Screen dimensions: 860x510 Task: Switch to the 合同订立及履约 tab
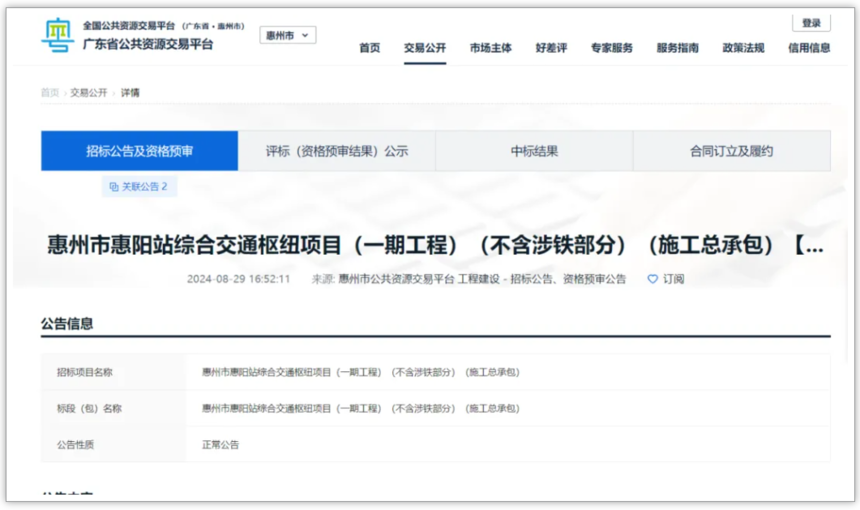732,151
